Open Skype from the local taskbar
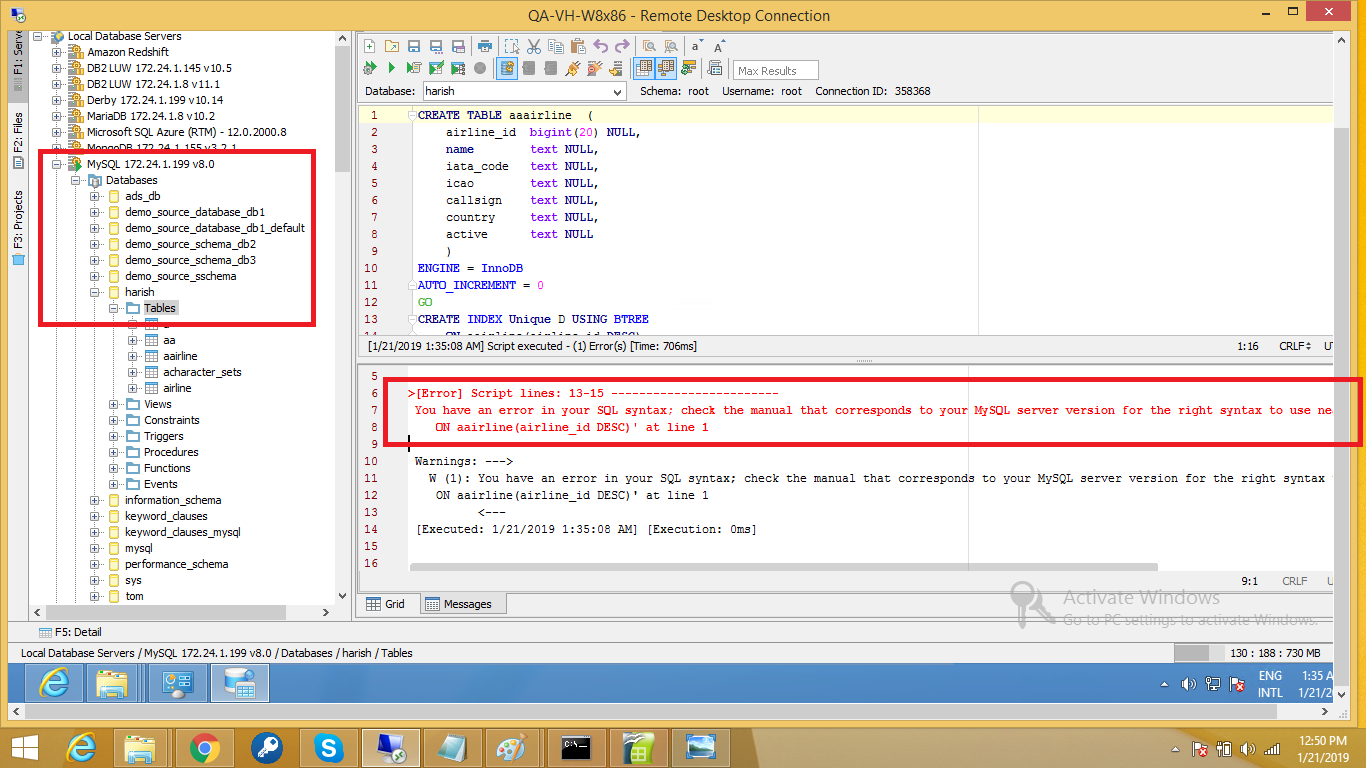The width and height of the screenshot is (1366, 768). [328, 747]
